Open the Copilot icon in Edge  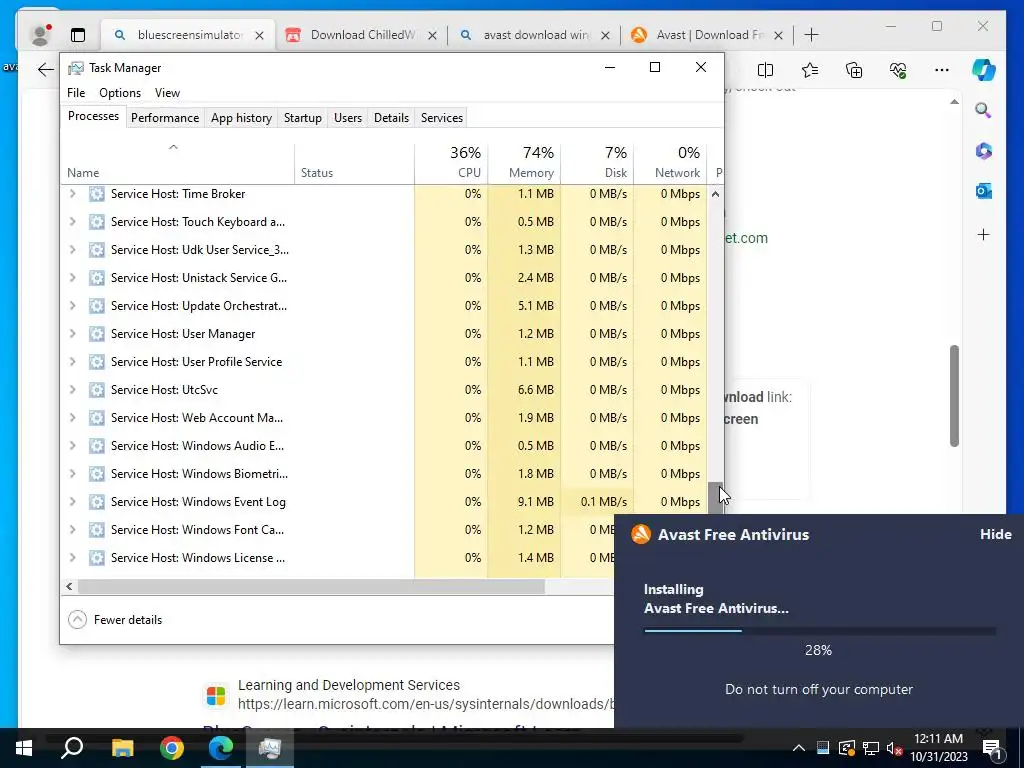click(984, 69)
